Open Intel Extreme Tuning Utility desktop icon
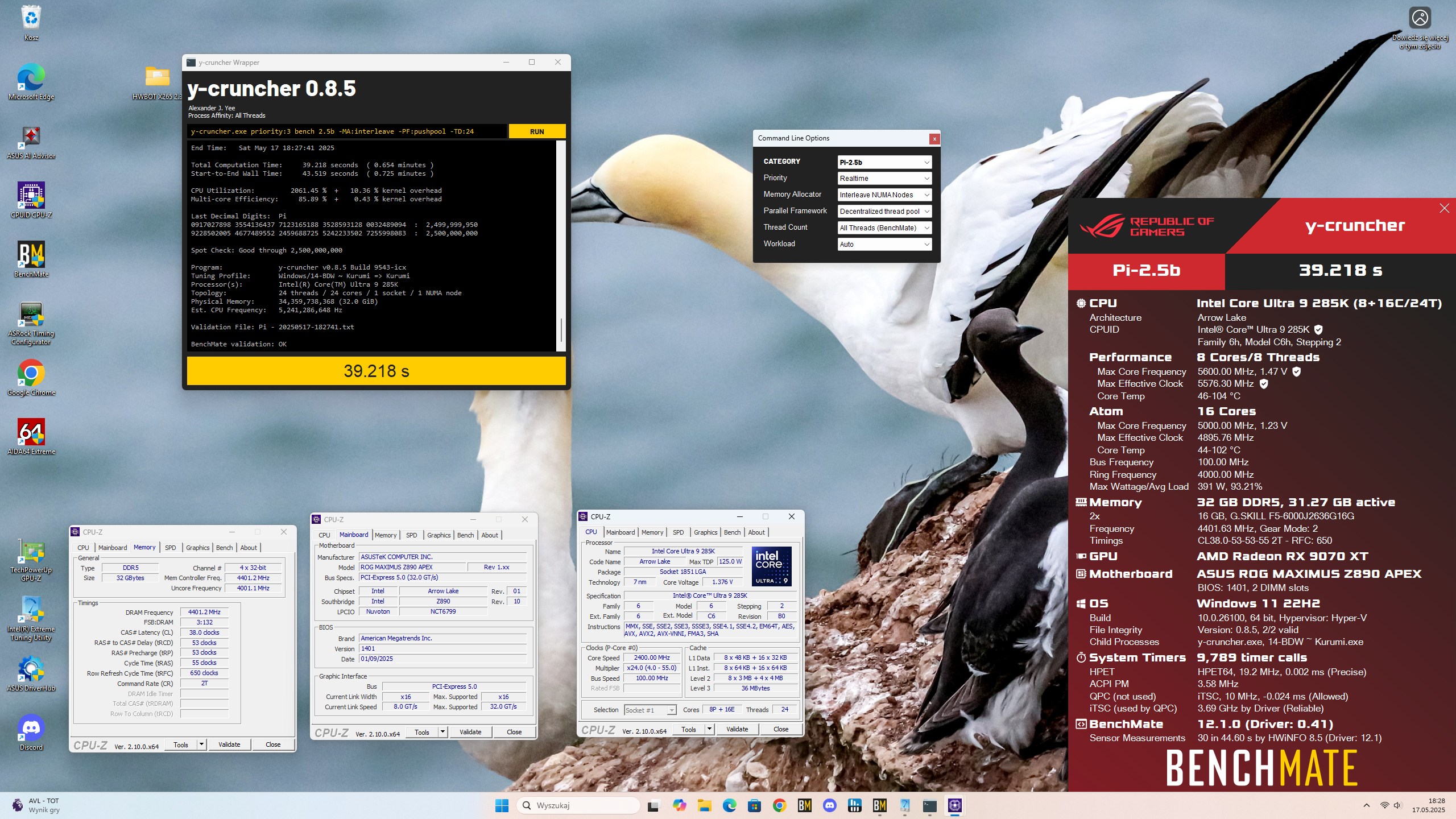 pos(31,619)
